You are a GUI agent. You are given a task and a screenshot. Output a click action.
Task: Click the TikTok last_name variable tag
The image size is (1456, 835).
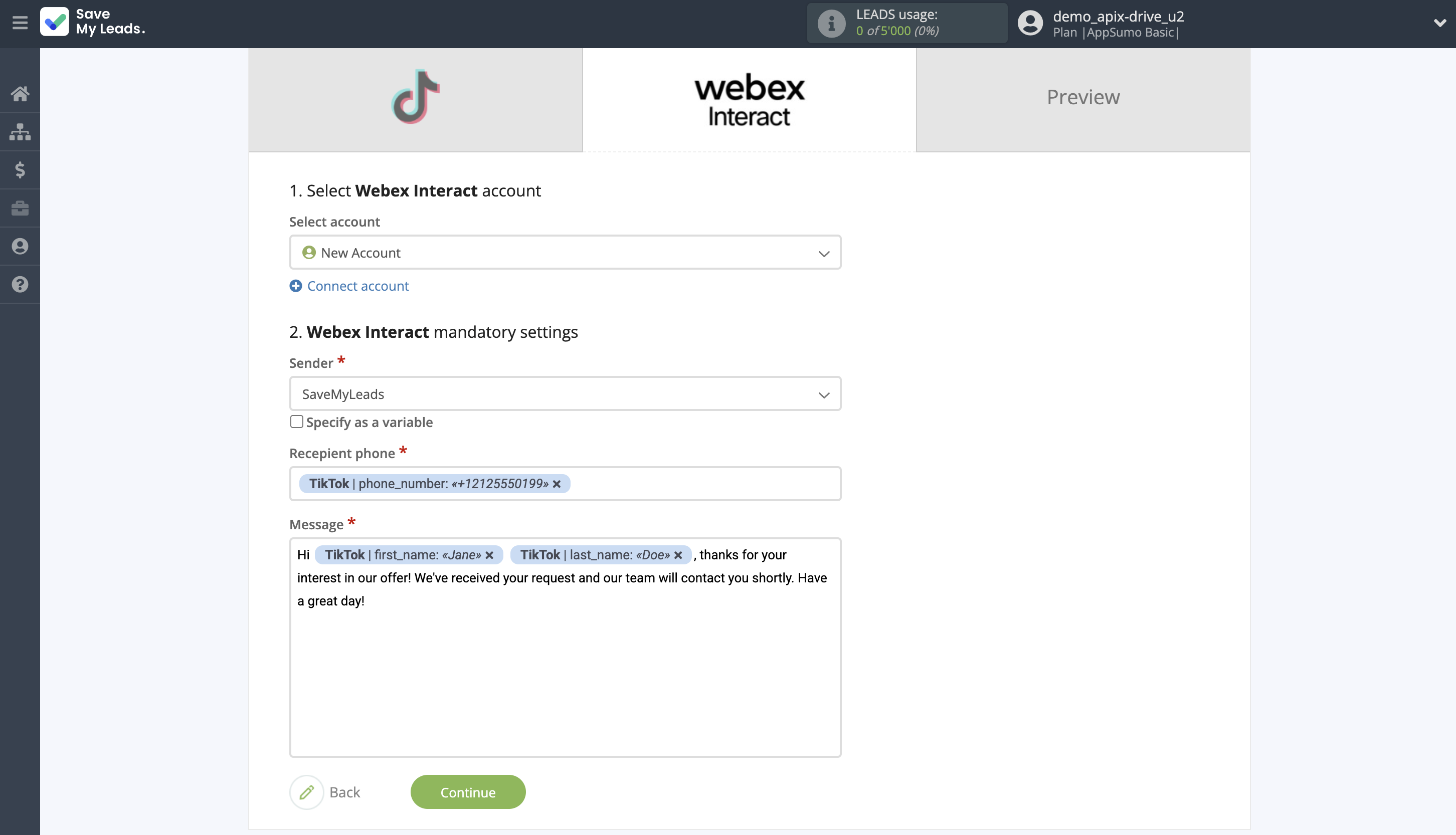tap(601, 555)
